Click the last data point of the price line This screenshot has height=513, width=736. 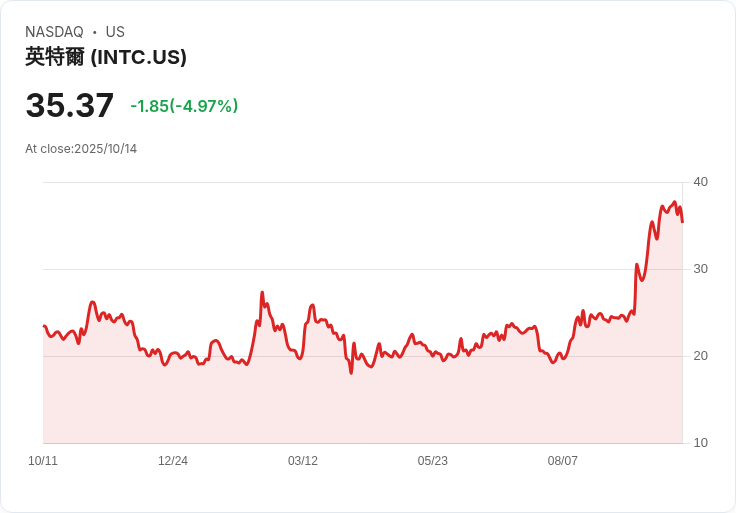pos(682,222)
